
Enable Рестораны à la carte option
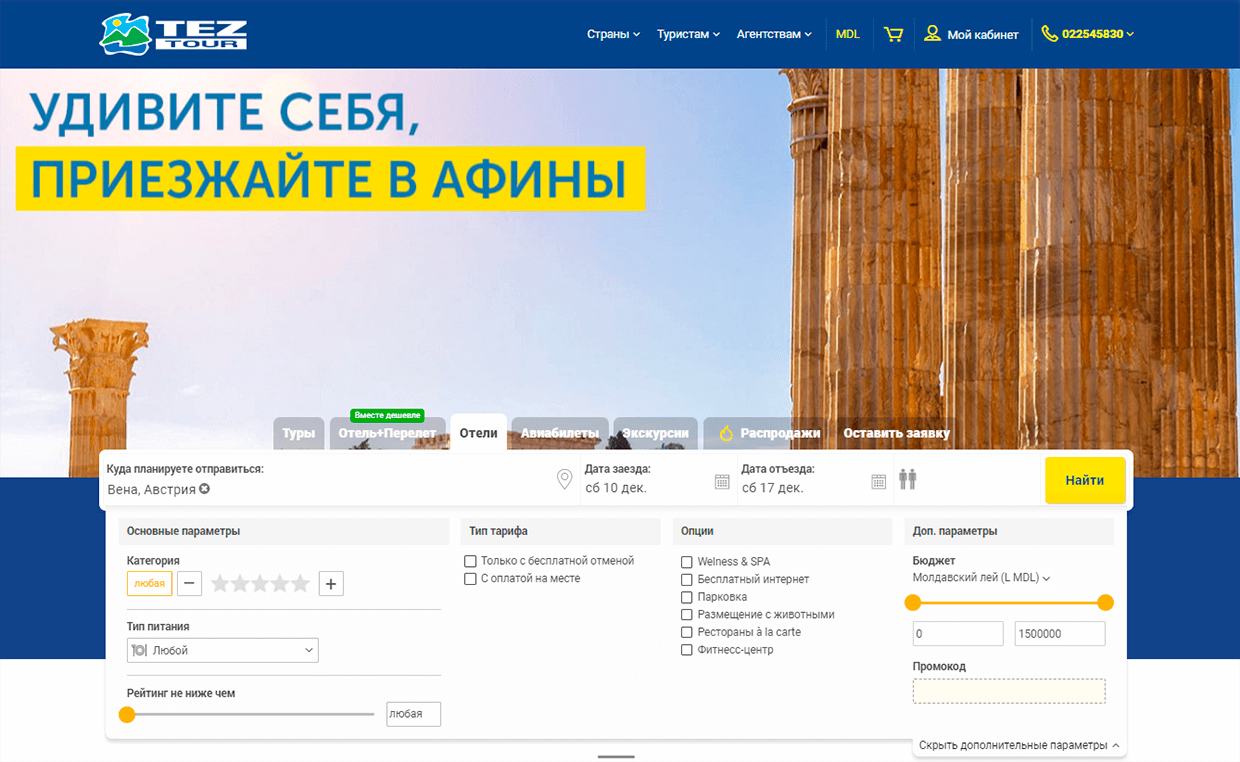[x=687, y=632]
